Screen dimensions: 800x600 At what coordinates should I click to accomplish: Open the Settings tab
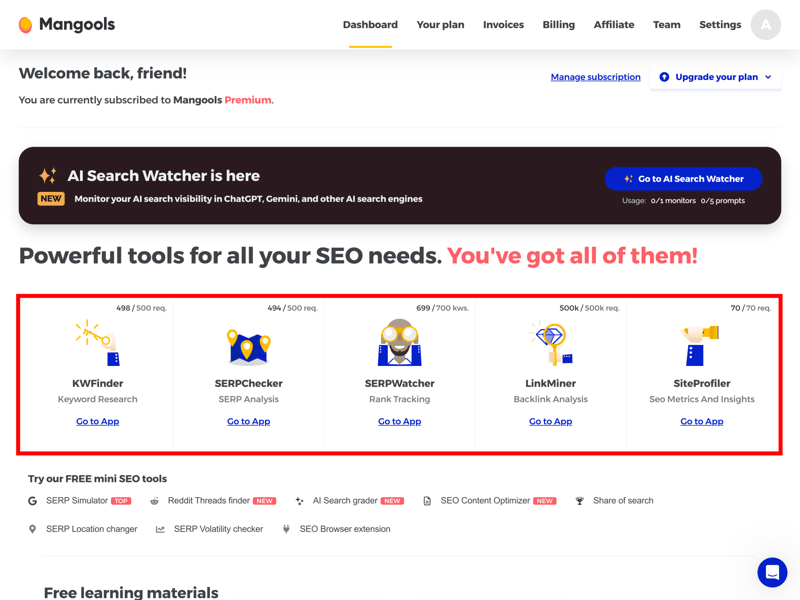click(x=720, y=25)
